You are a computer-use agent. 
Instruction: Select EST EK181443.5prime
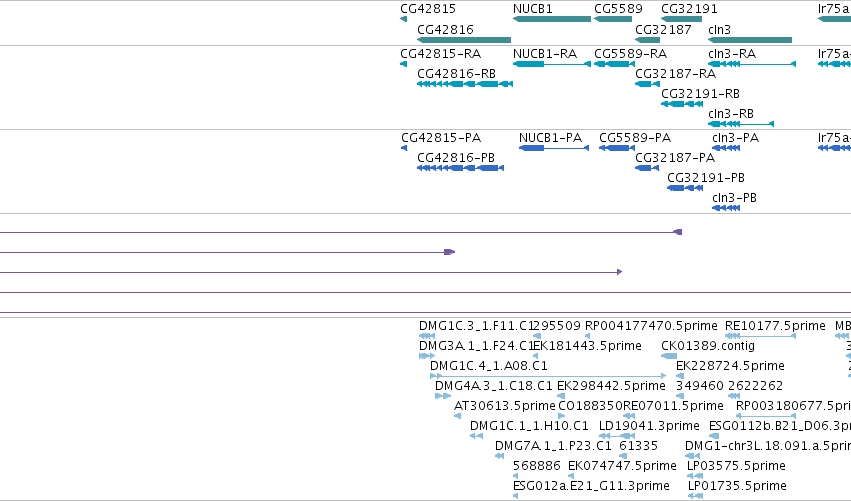588,346
